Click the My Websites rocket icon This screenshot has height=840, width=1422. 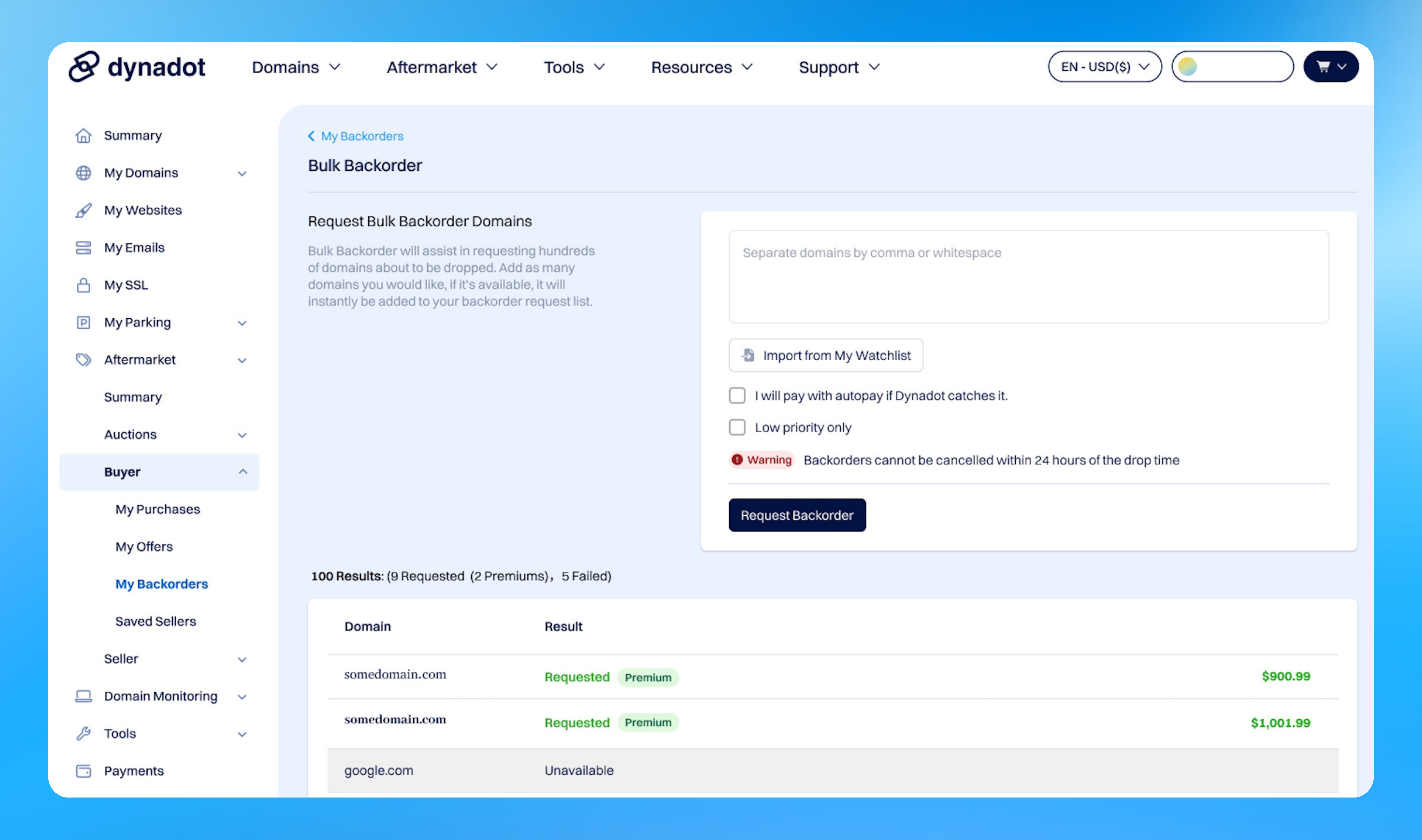[83, 211]
